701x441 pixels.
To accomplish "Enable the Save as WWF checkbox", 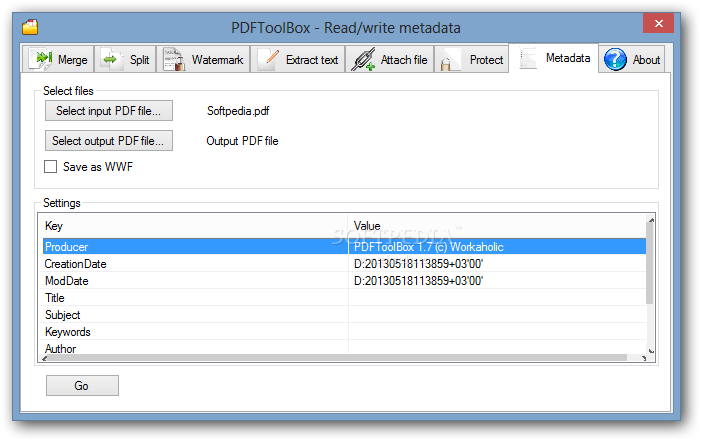I will pyautogui.click(x=51, y=167).
